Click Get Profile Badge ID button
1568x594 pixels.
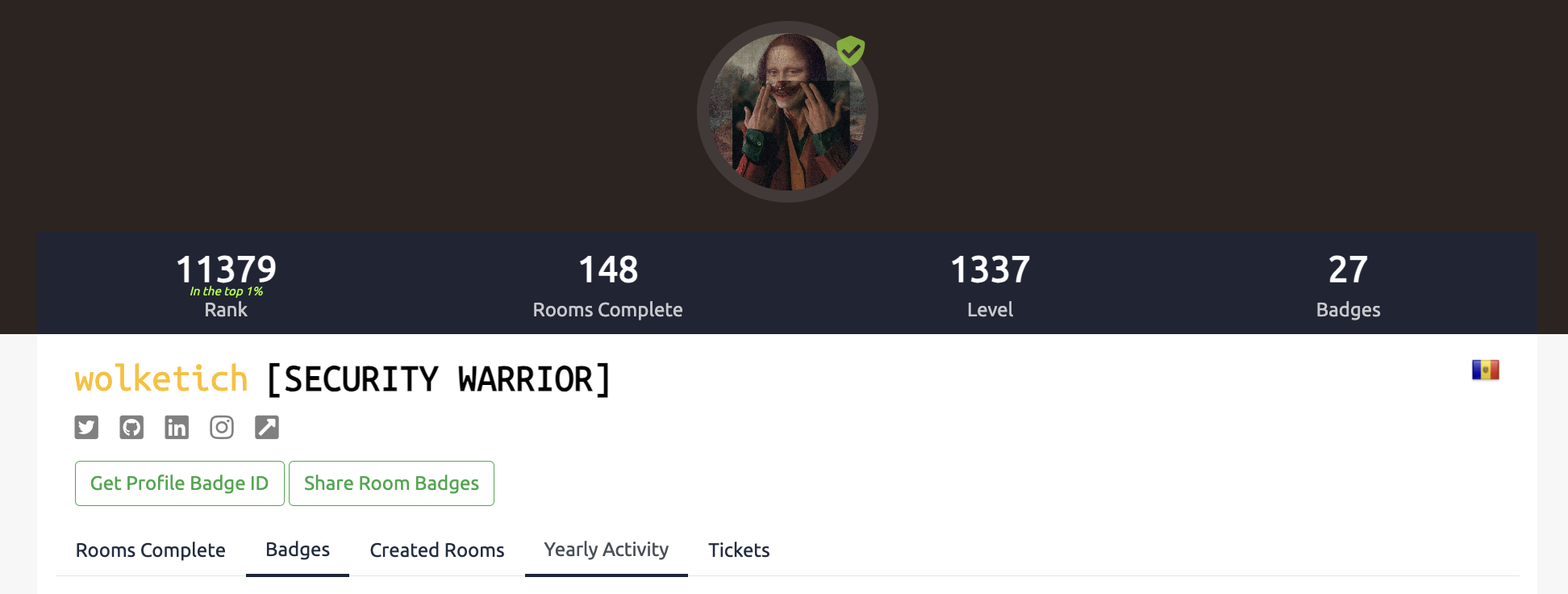180,483
